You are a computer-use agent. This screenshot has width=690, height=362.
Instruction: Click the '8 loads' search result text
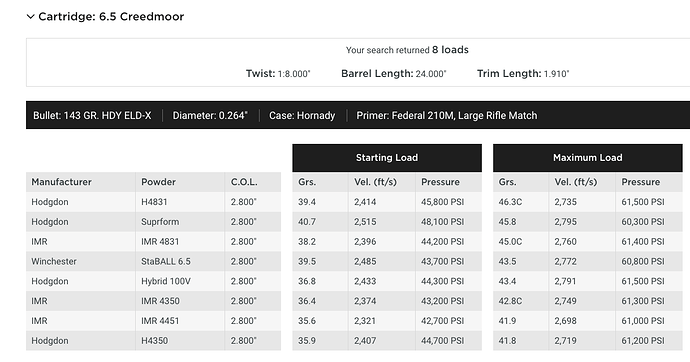tap(450, 50)
